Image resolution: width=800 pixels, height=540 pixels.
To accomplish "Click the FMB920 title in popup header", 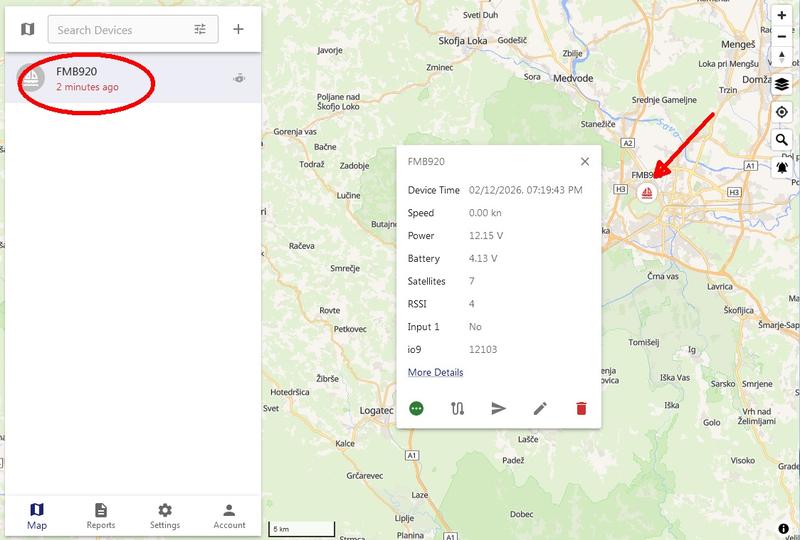I will (426, 162).
